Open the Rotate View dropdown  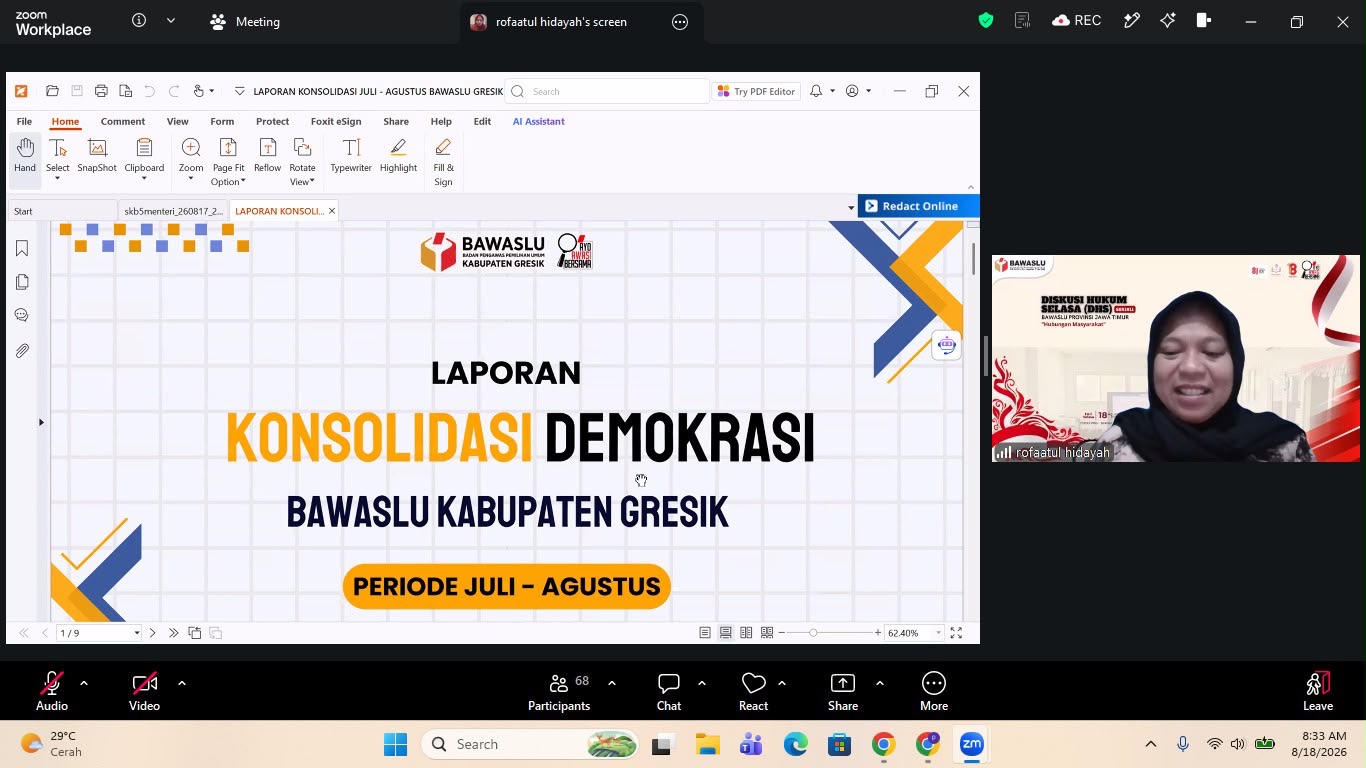pyautogui.click(x=302, y=161)
